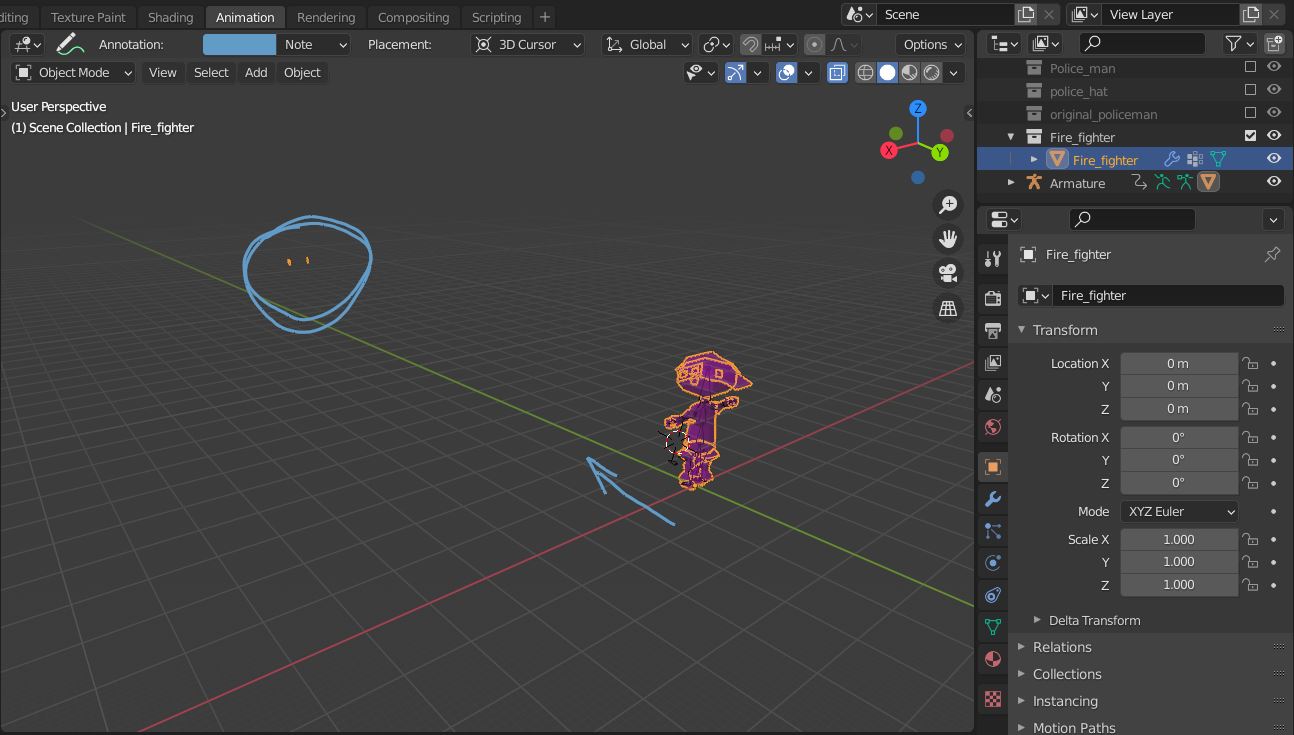
Task: Open the Object Constraint properties tab
Action: [x=993, y=595]
